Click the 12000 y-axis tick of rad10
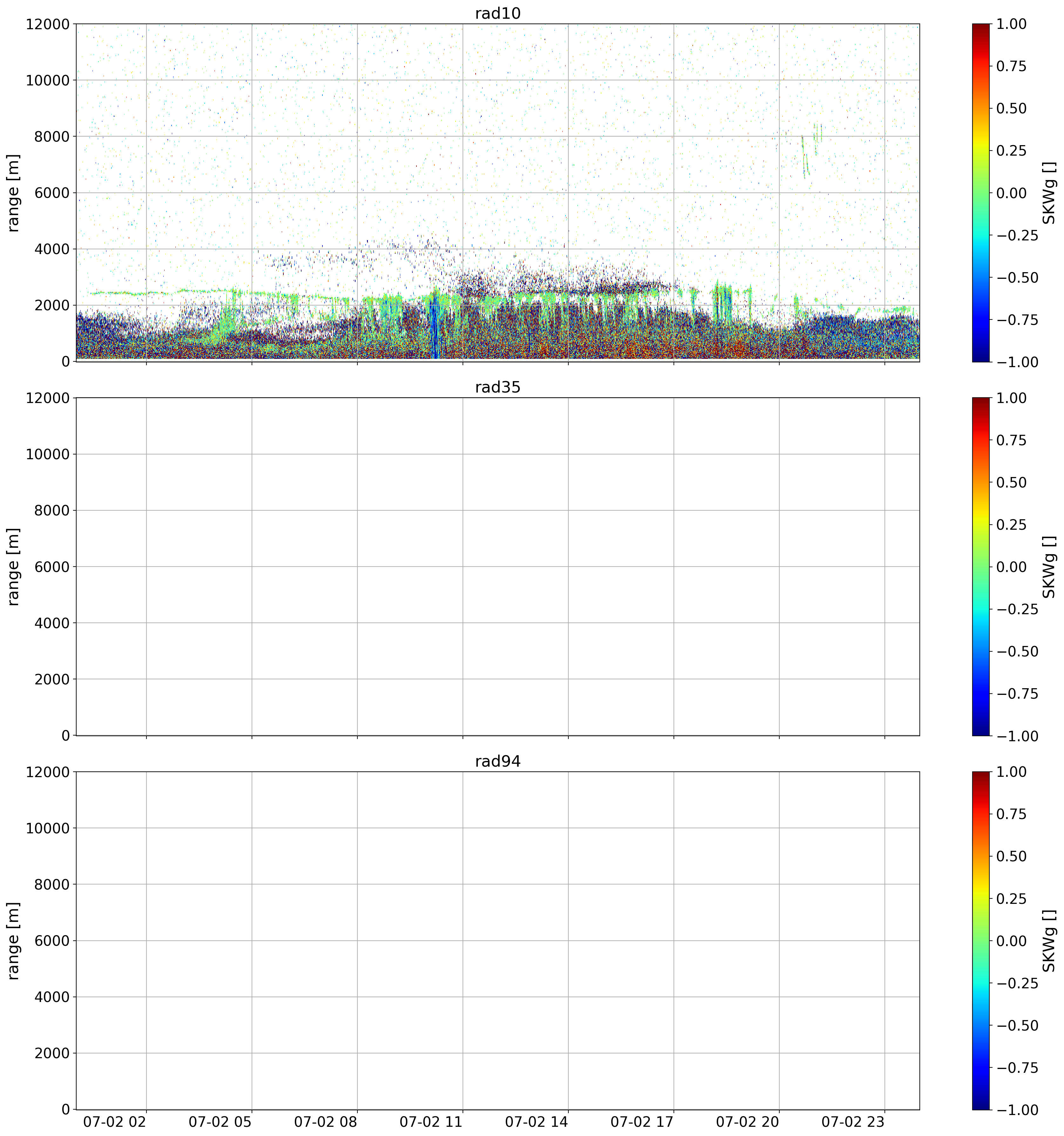This screenshot has height=1136, width=1064. 47,24
